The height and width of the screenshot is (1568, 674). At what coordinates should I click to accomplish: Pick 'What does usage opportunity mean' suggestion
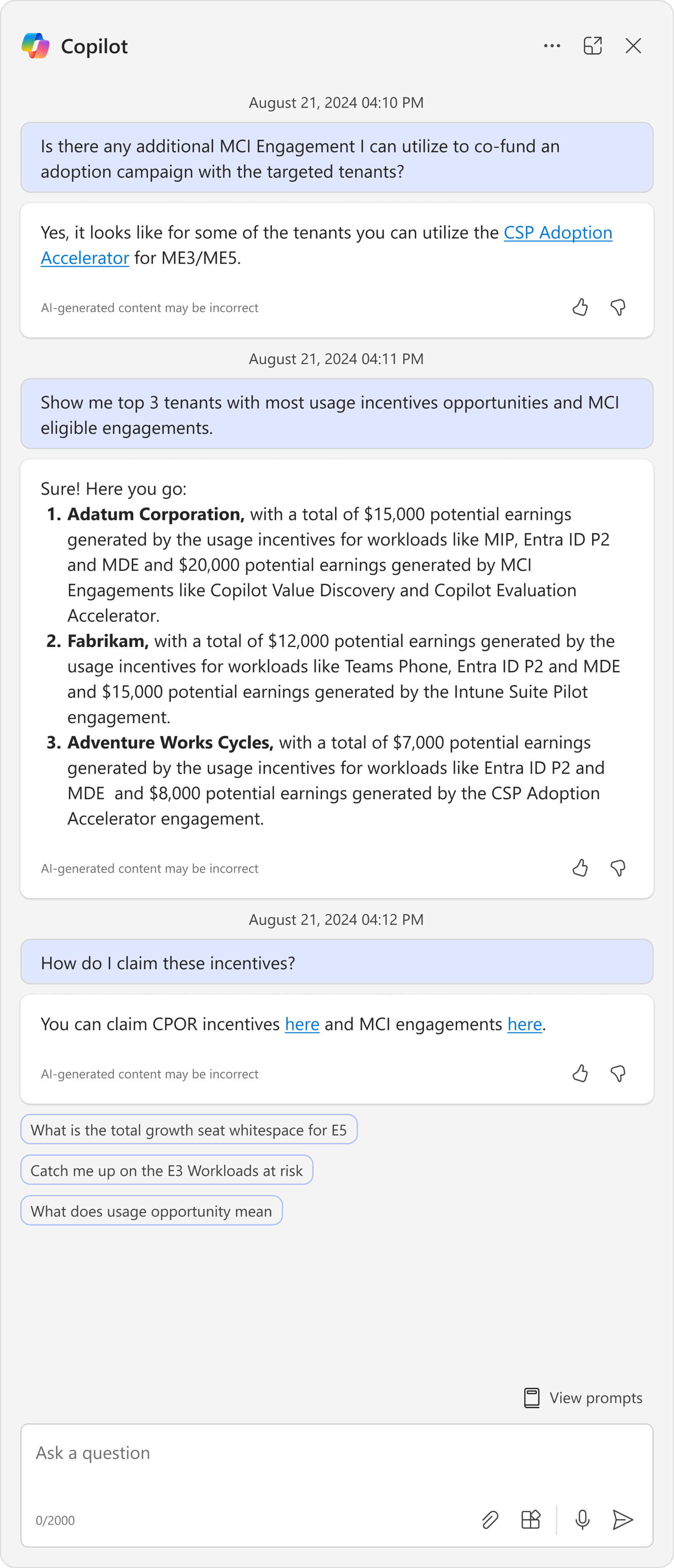[152, 1211]
